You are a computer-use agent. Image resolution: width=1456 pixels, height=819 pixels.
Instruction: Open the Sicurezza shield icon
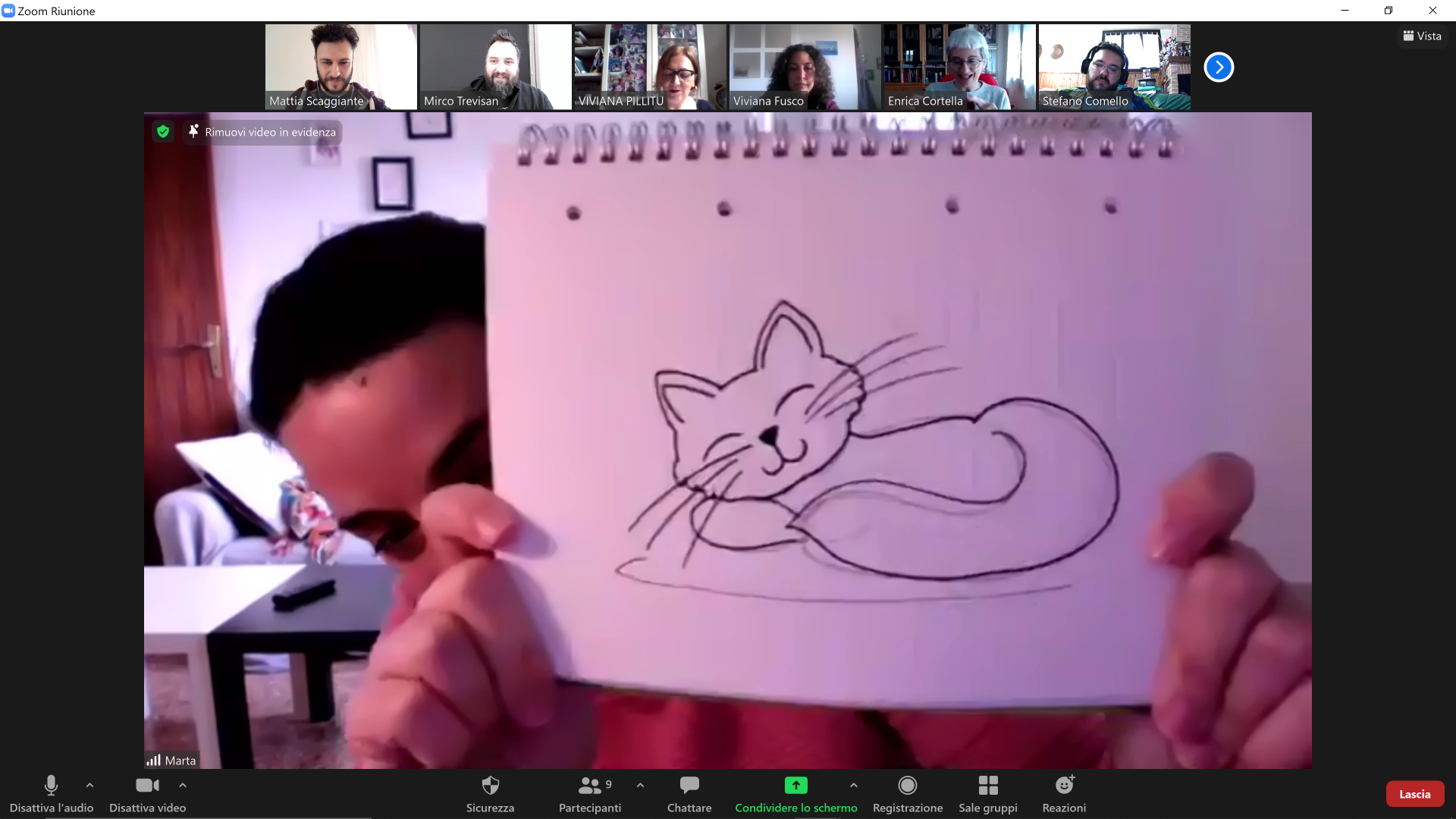coord(490,786)
